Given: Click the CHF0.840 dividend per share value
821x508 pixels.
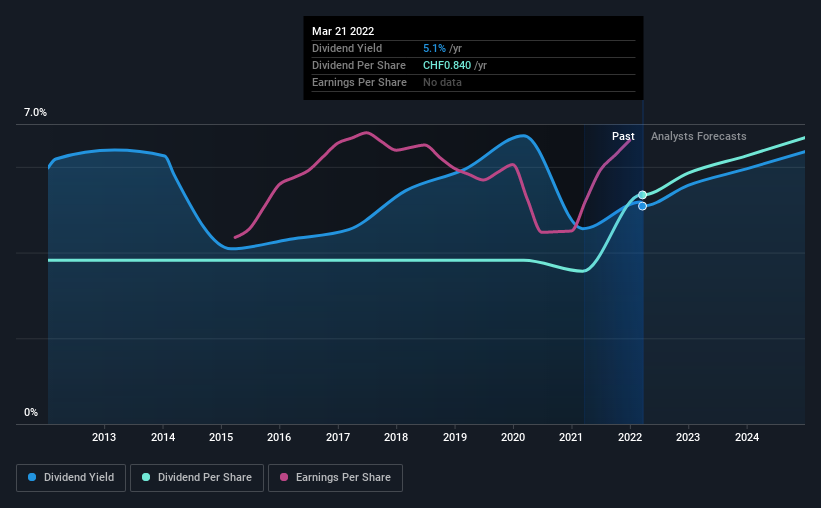Looking at the screenshot, I should click(x=447, y=65).
